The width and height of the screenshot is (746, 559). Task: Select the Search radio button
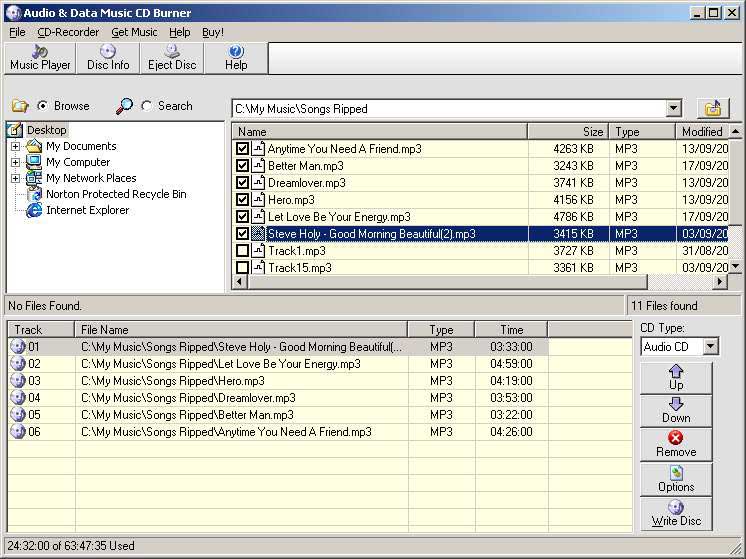point(147,106)
